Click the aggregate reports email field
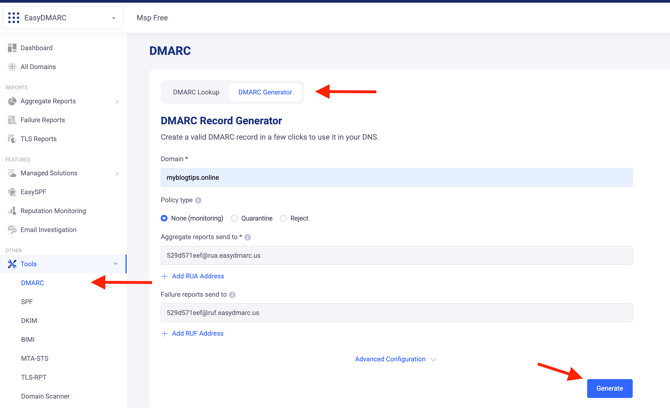Screen dimensions: 670x408 point(397,255)
